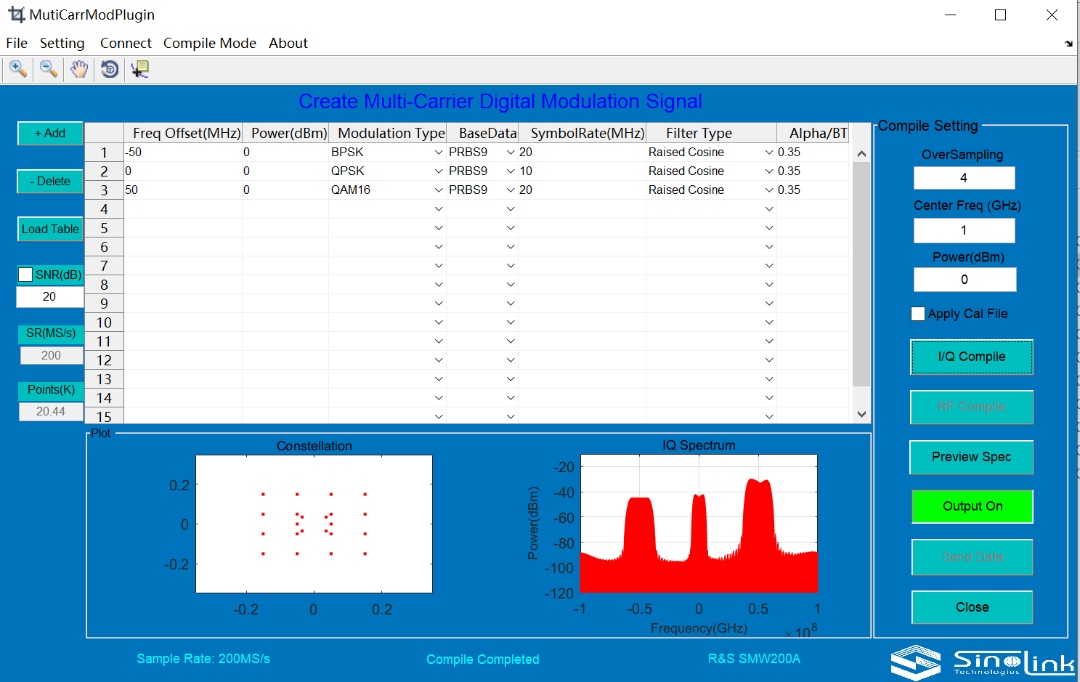Image resolution: width=1080 pixels, height=682 pixels.
Task: Click inside the IQ Spectrum plot
Action: 698,524
